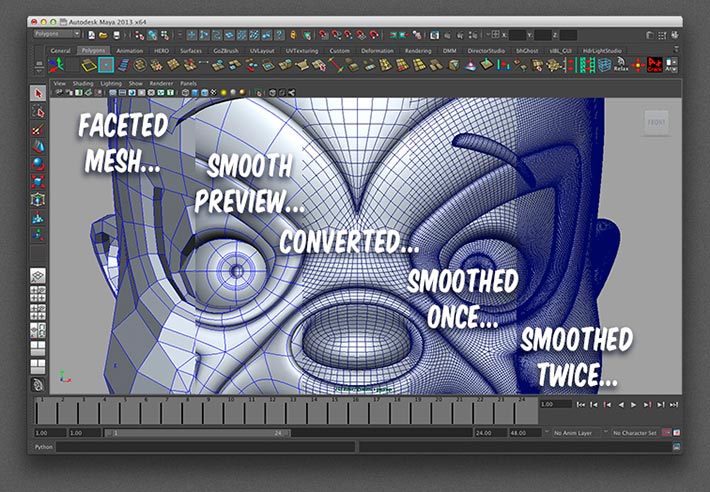Select the arrow Select tool in toolbox

tap(39, 94)
